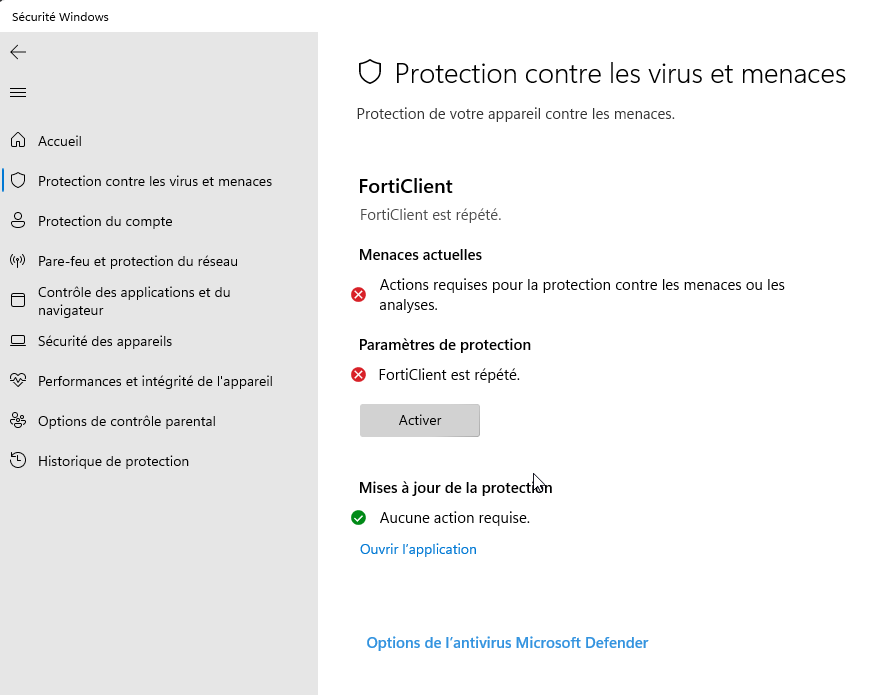
Task: Select Protection du compte
Action: [105, 221]
